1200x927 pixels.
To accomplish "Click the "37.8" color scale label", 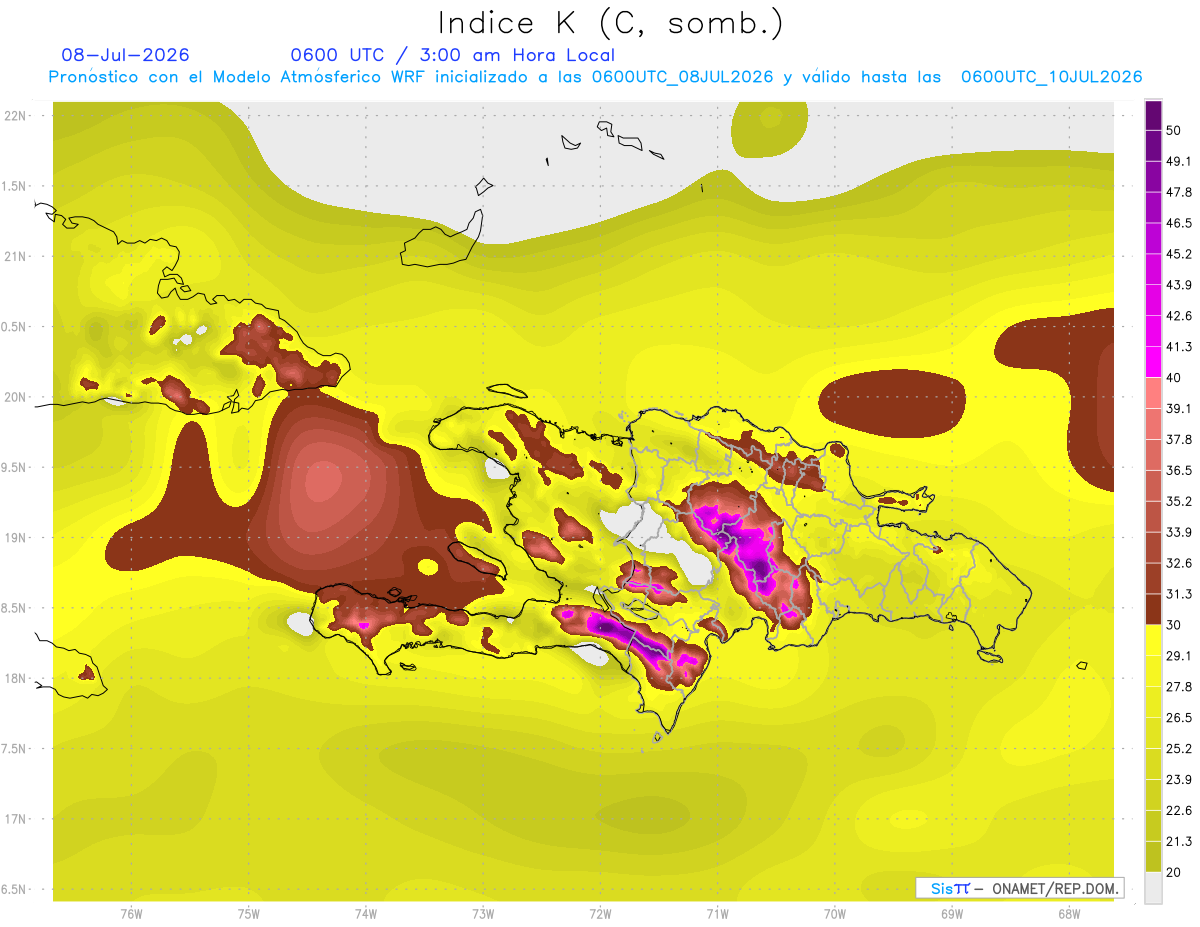I will 1179,439.
